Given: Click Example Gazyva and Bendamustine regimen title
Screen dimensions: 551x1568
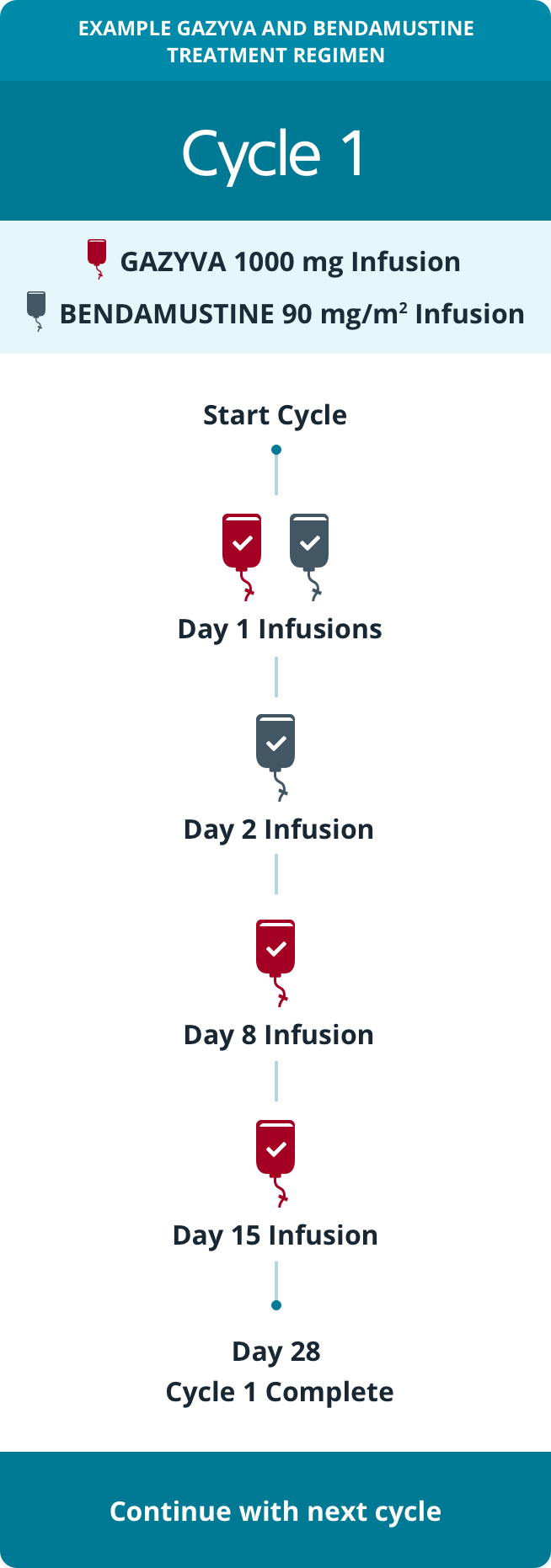Looking at the screenshot, I should click(x=275, y=41).
